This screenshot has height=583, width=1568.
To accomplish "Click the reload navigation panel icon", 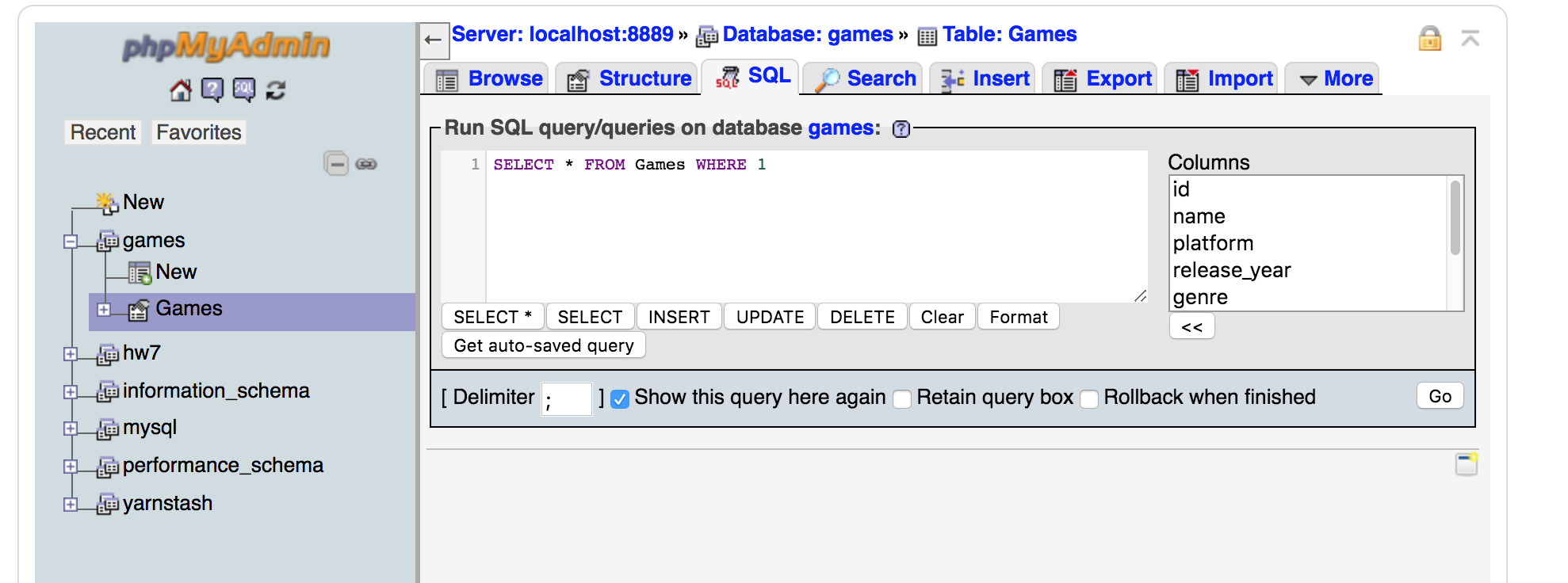I will coord(275,90).
